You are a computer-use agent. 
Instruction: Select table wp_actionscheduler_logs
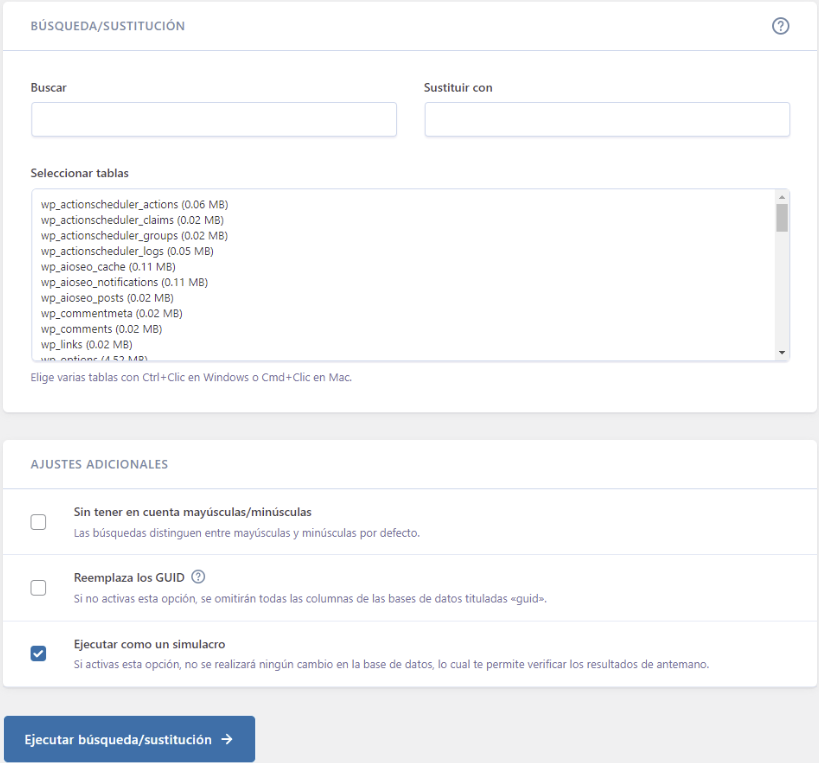(127, 251)
